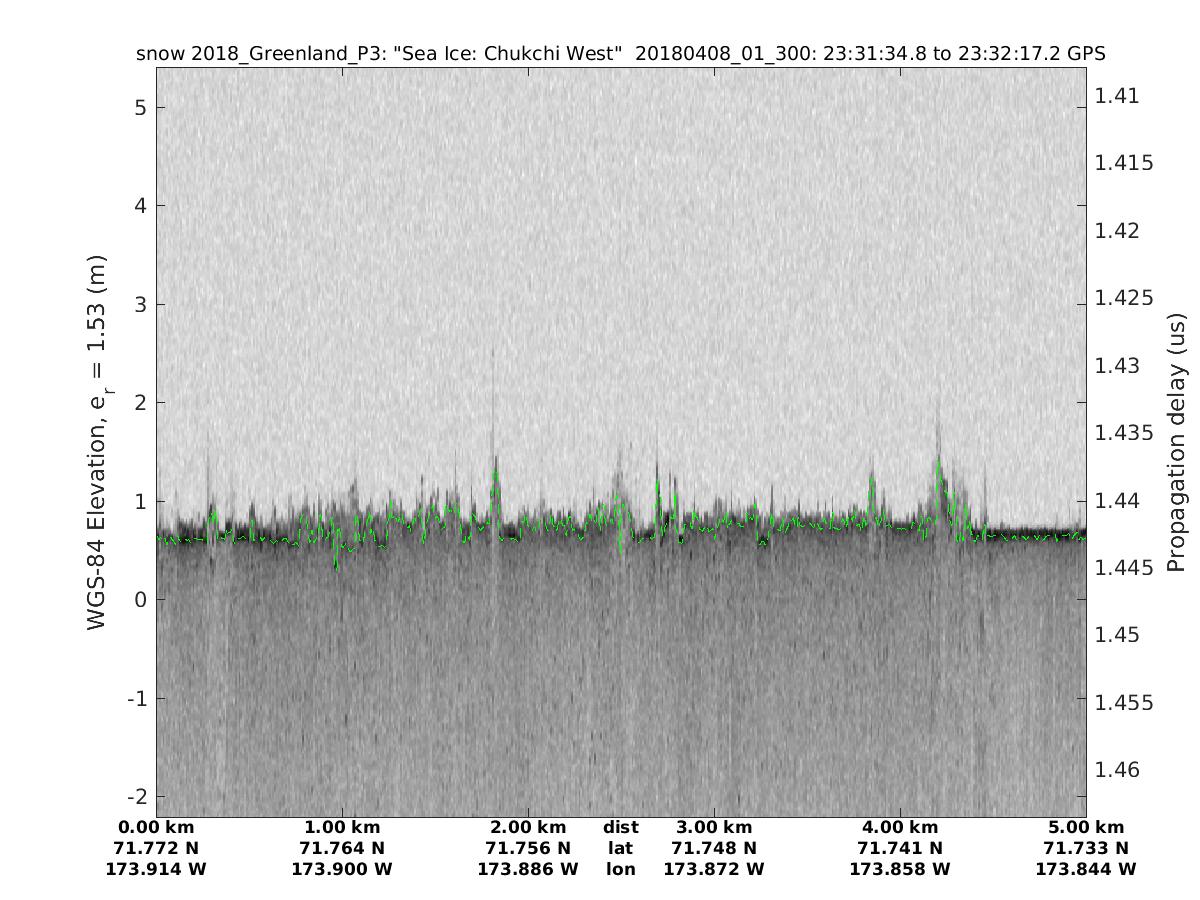Screen dimensions: 1200x900
Task: Click the "3.00 km" distance label
Action: [x=714, y=827]
